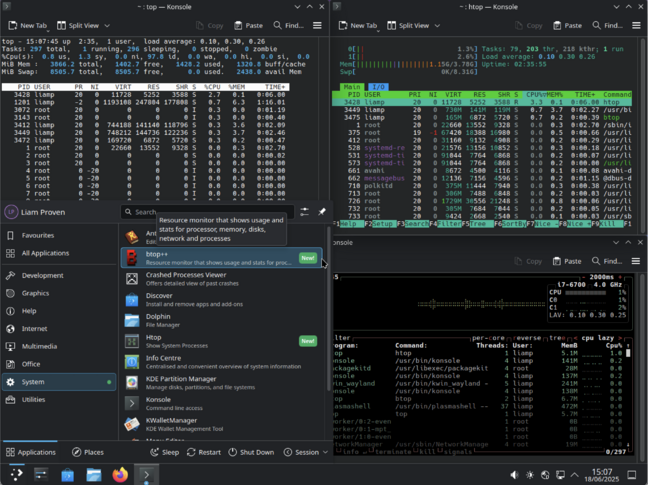This screenshot has height=485, width=648.
Task: Select the Help category
Action: click(59, 311)
